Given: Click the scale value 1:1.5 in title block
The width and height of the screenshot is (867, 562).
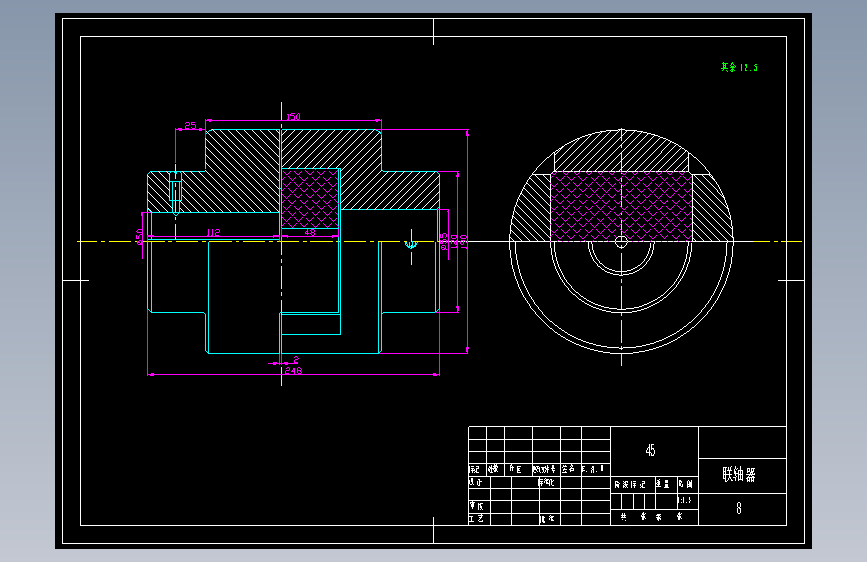Looking at the screenshot, I should 685,501.
